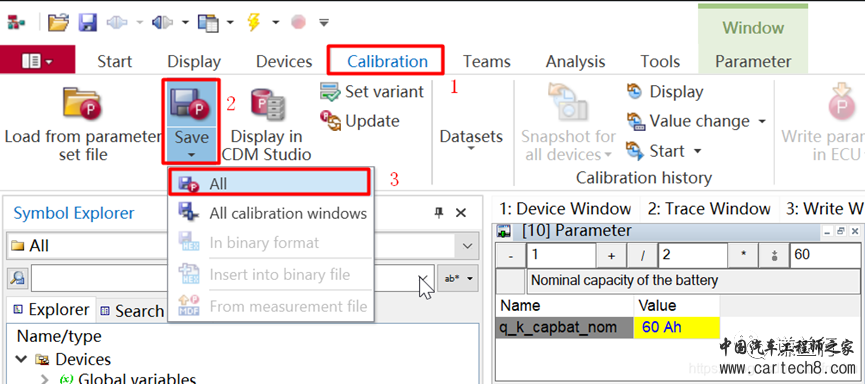The width and height of the screenshot is (865, 384).
Task: Click the lightning bolt start icon
Action: 253,23
